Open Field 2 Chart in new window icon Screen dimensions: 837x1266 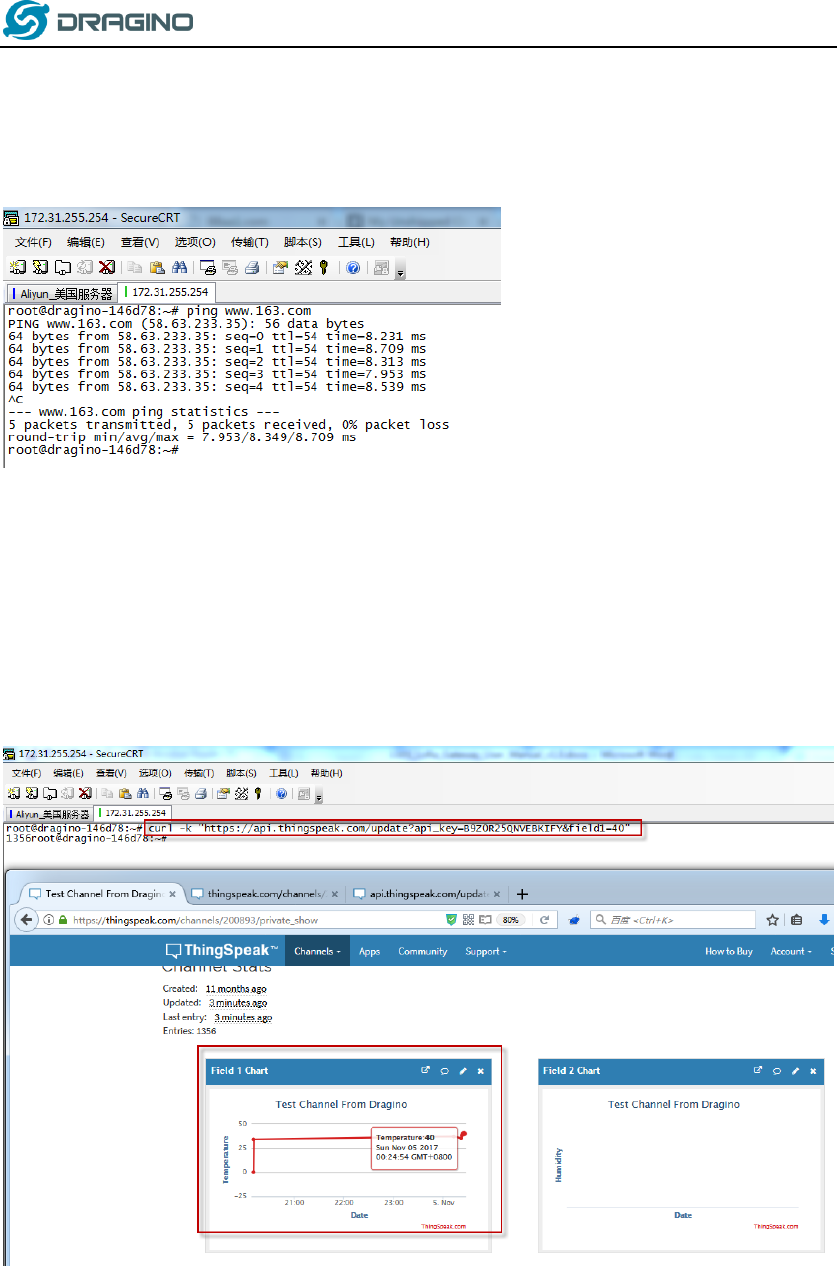[758, 1070]
